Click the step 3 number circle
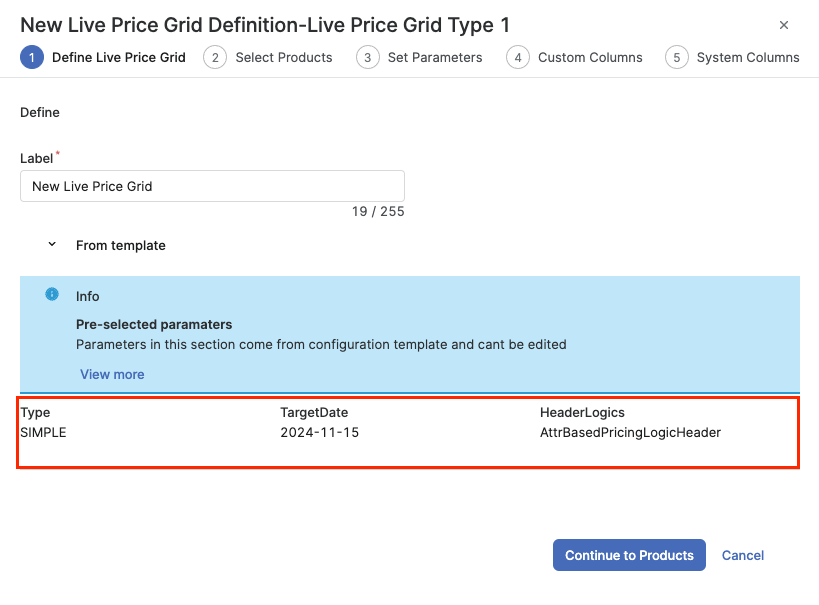Viewport: 819px width, 605px height. [x=368, y=58]
